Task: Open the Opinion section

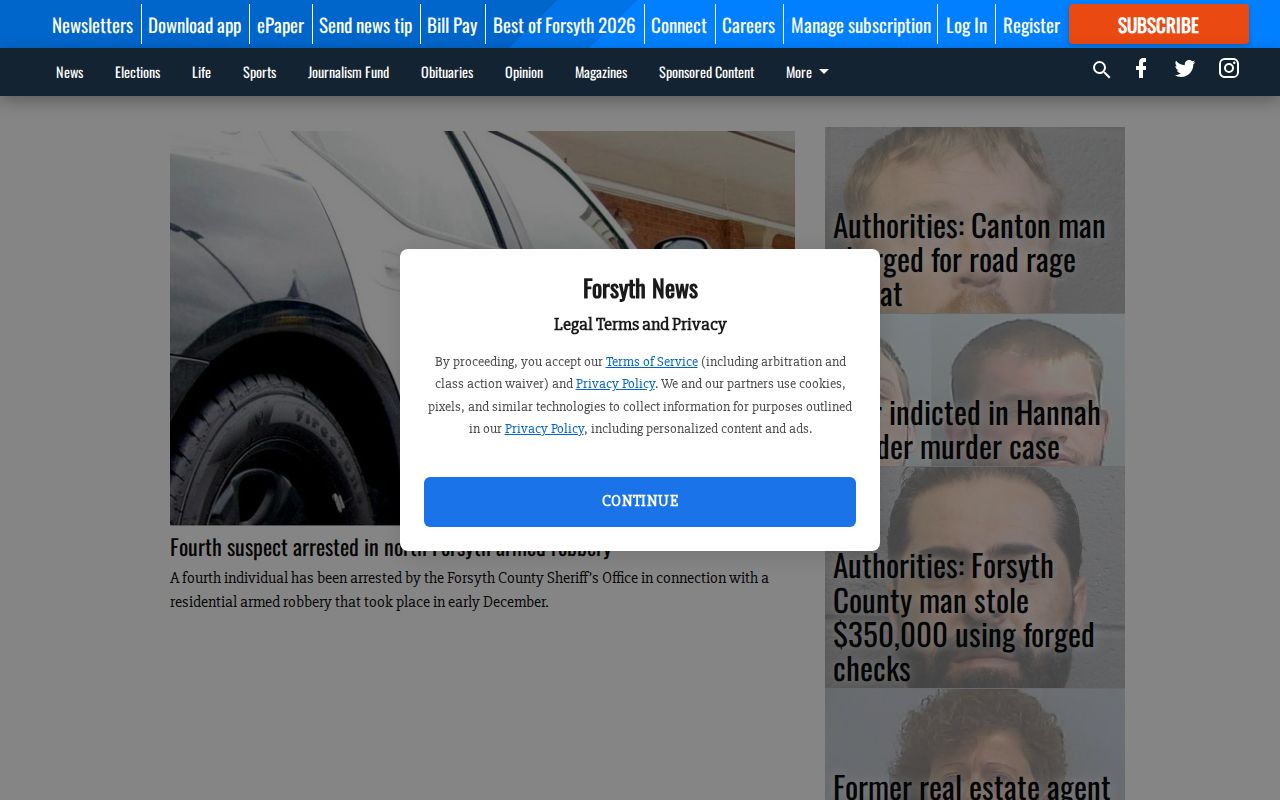Action: pyautogui.click(x=524, y=72)
